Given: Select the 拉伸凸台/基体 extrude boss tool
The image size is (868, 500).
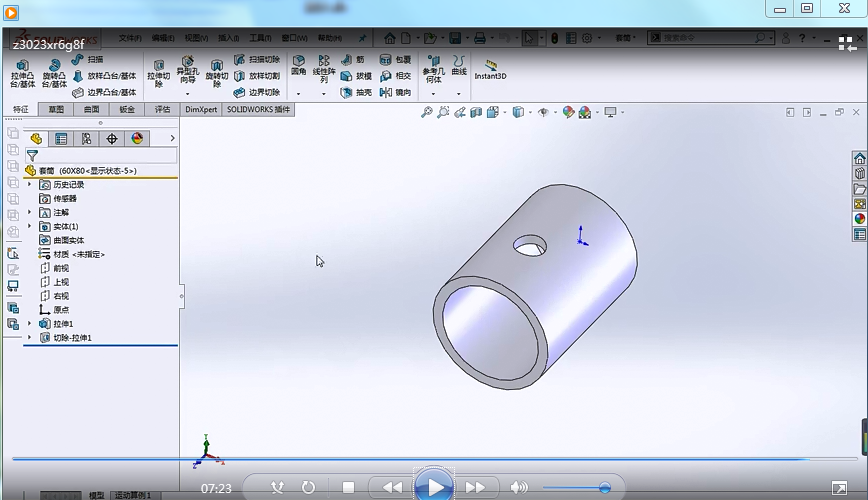Looking at the screenshot, I should tap(22, 72).
